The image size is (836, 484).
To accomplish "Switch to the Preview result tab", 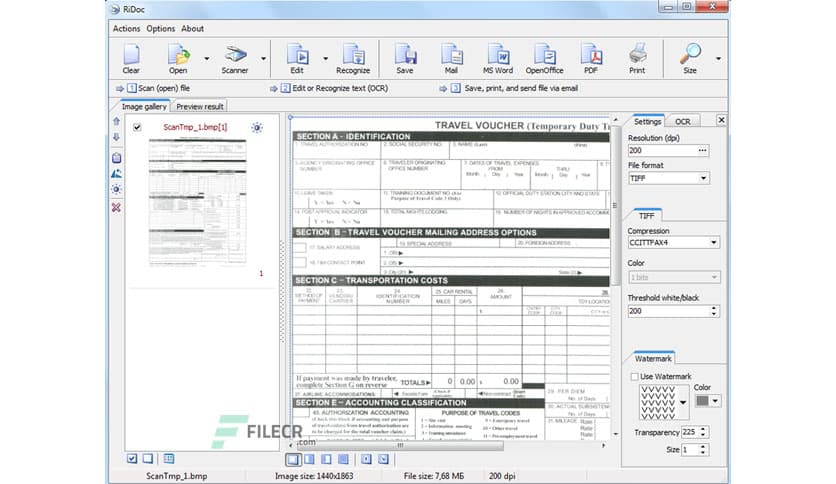I will 200,106.
